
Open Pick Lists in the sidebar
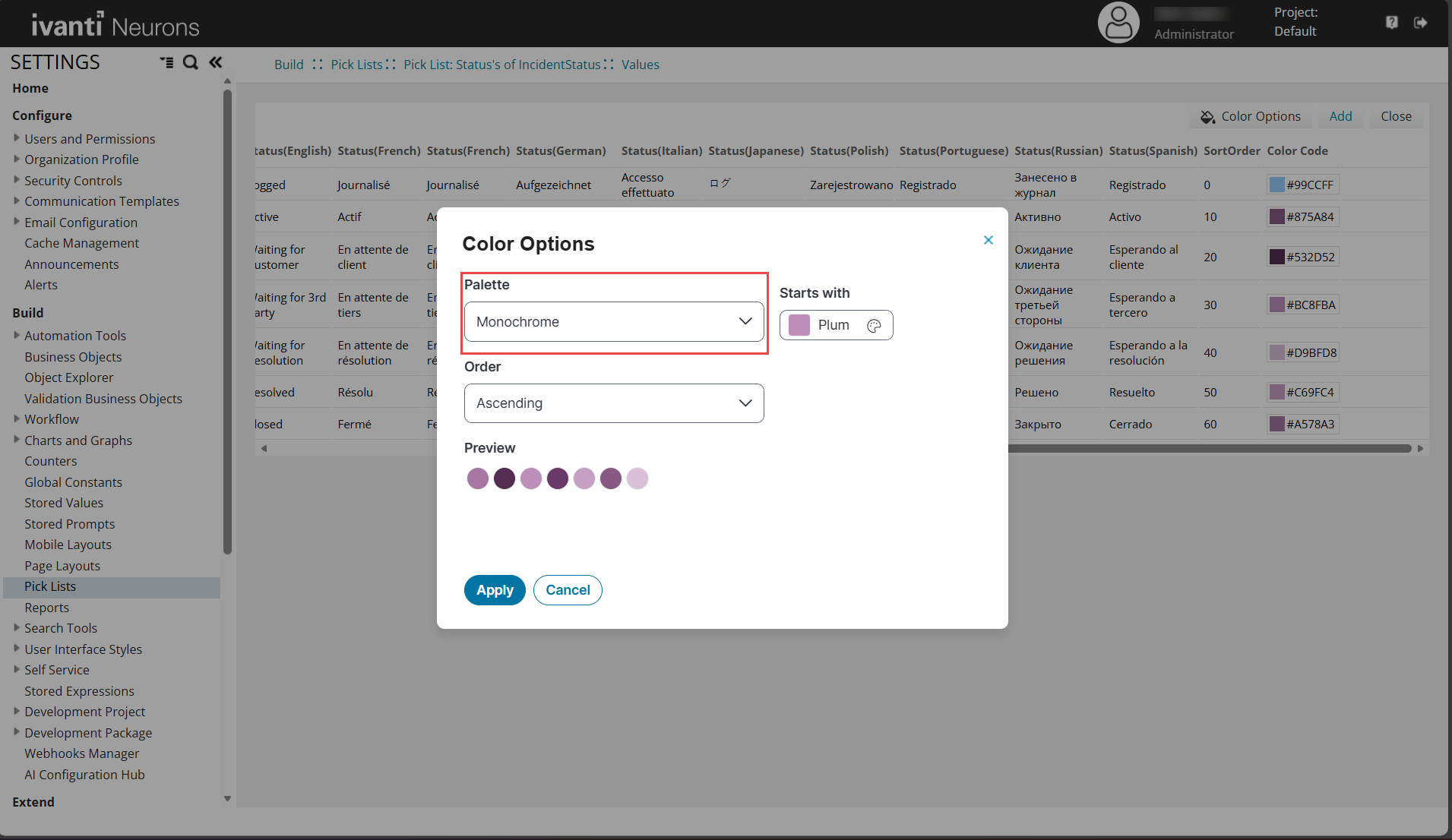point(50,586)
